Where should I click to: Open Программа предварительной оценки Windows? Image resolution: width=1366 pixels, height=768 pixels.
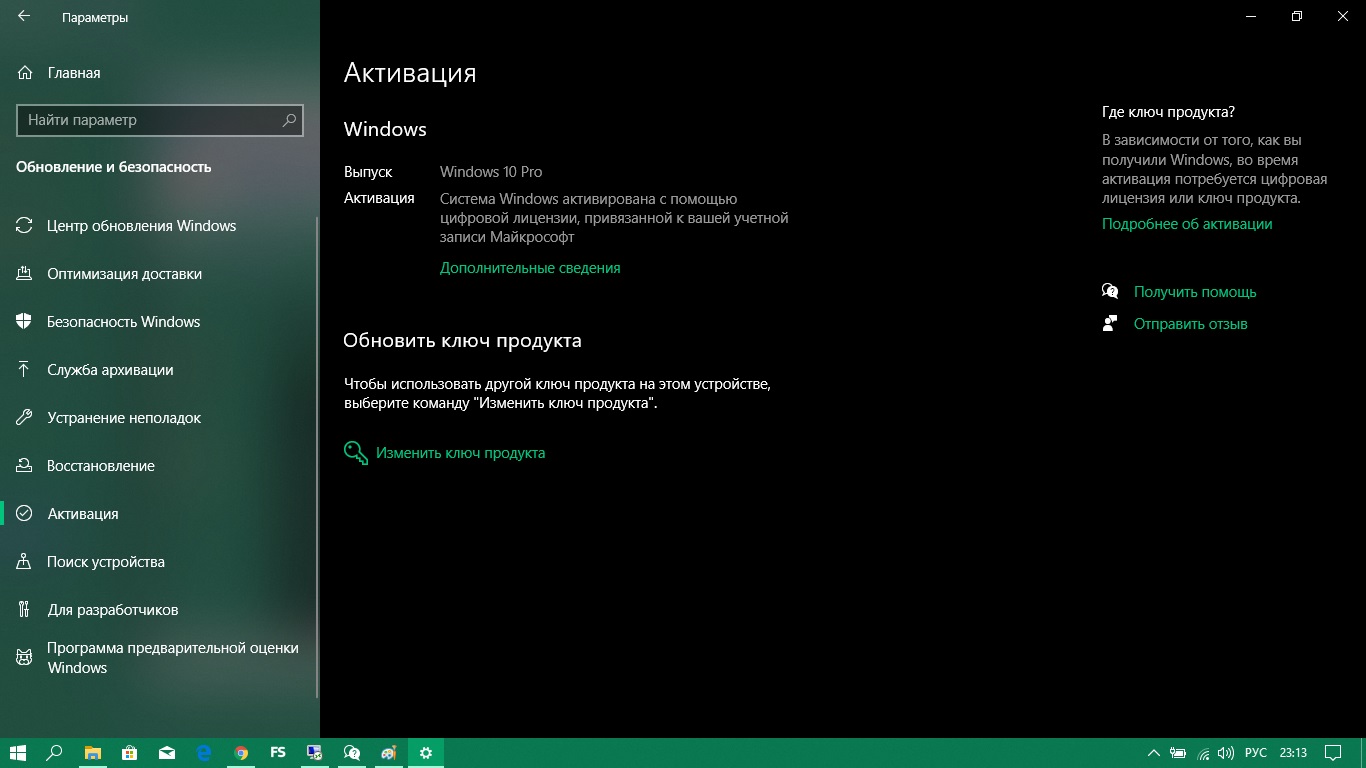tap(160, 658)
